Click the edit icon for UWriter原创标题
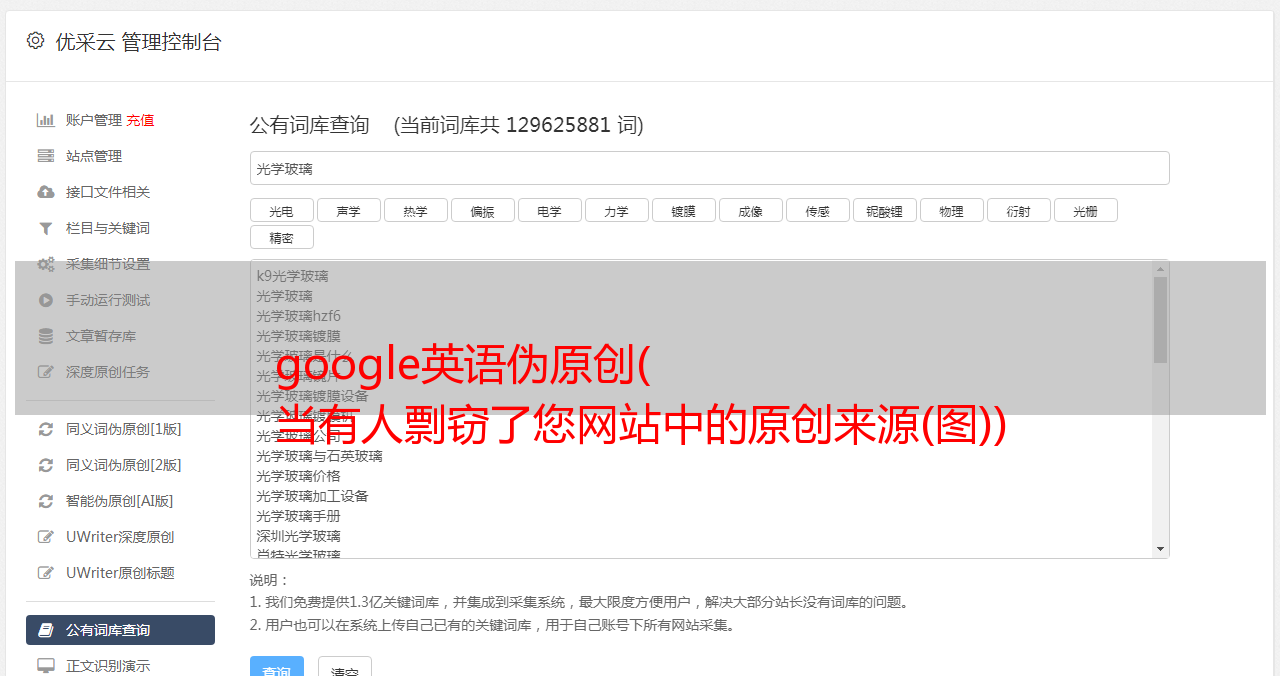Image resolution: width=1280 pixels, height=676 pixels. tap(46, 573)
